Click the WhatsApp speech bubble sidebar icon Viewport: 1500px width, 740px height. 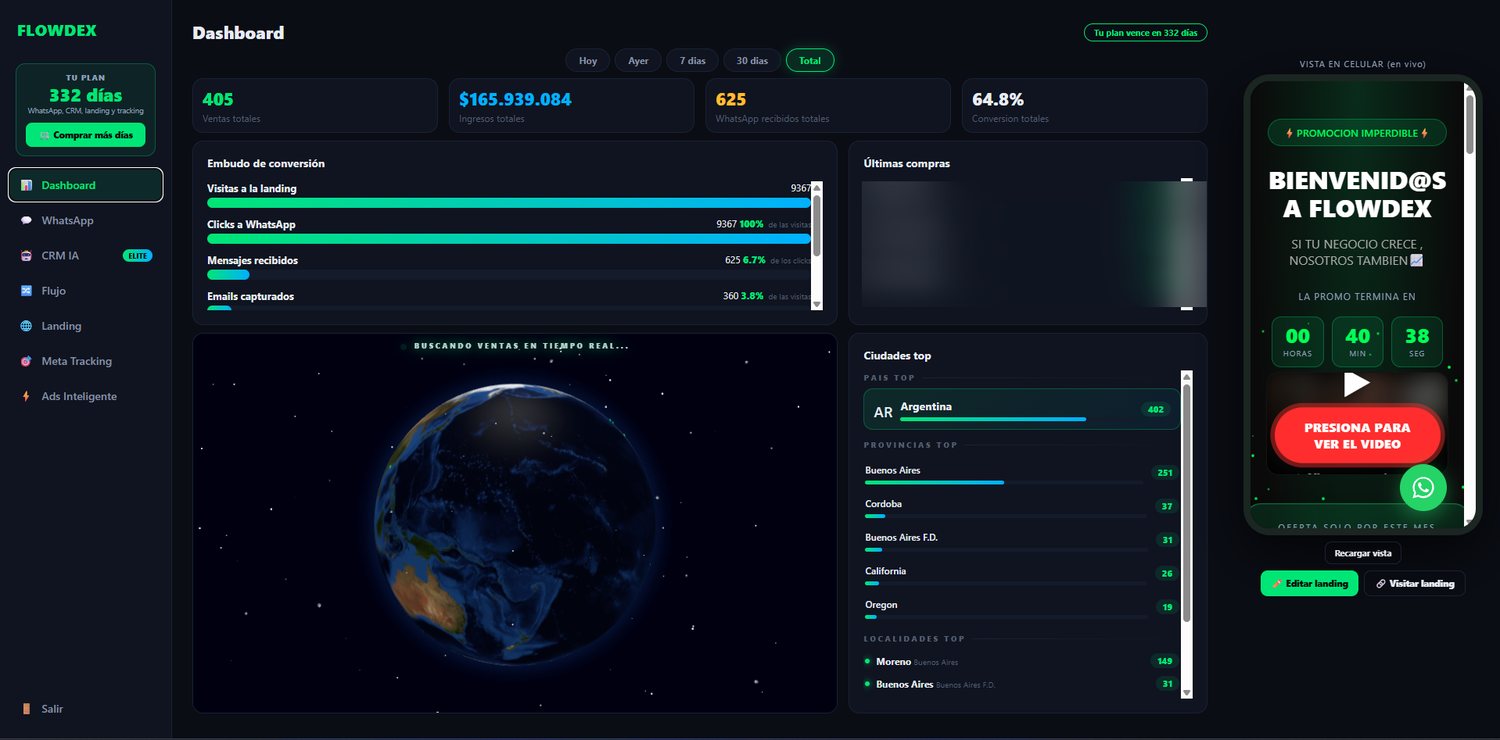click(x=26, y=220)
